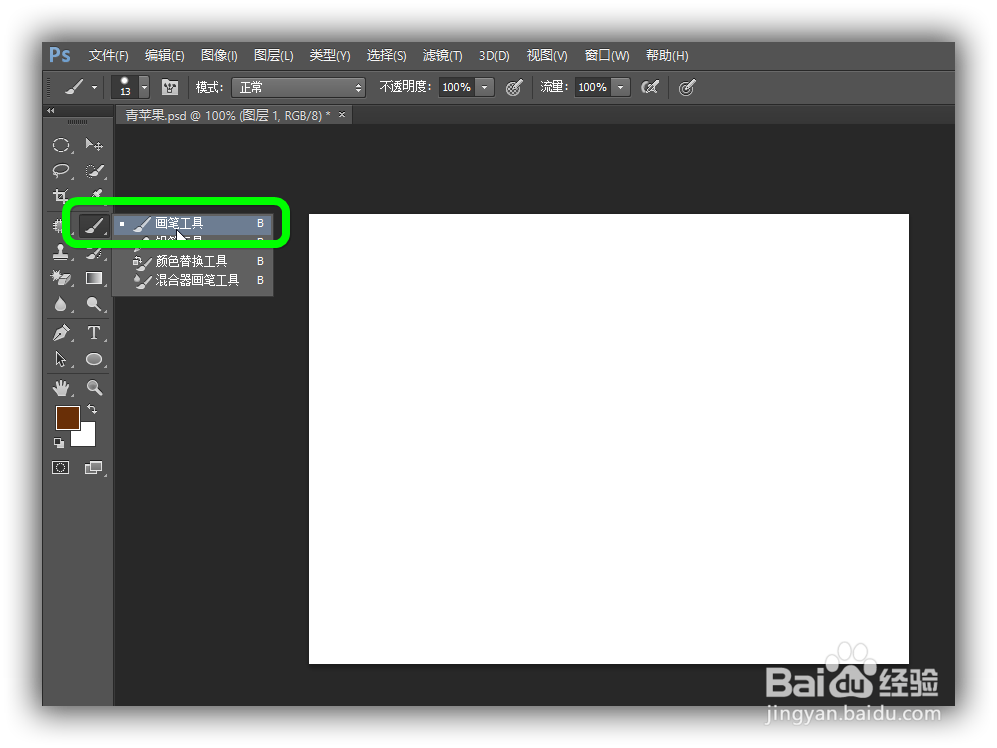Image resolution: width=997 pixels, height=748 pixels.
Task: Click the opacity 100% input field
Action: [457, 87]
